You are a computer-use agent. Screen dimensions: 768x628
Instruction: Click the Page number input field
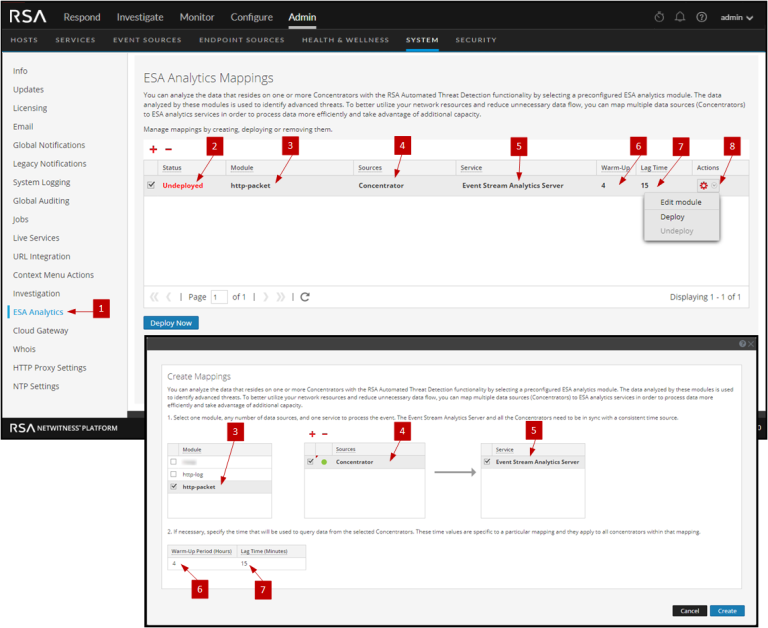coord(219,297)
